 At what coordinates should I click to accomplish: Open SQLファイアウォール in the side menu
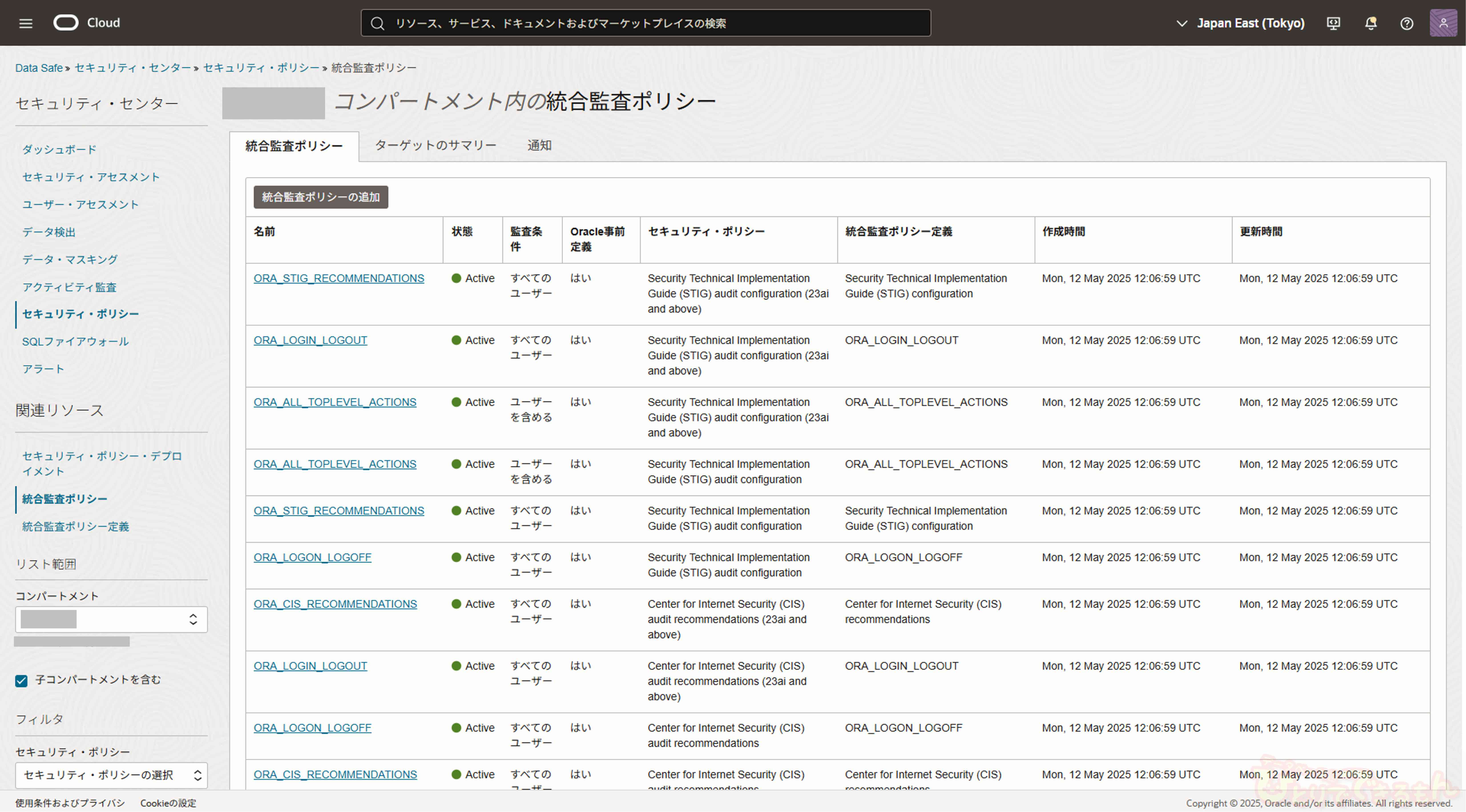click(75, 341)
